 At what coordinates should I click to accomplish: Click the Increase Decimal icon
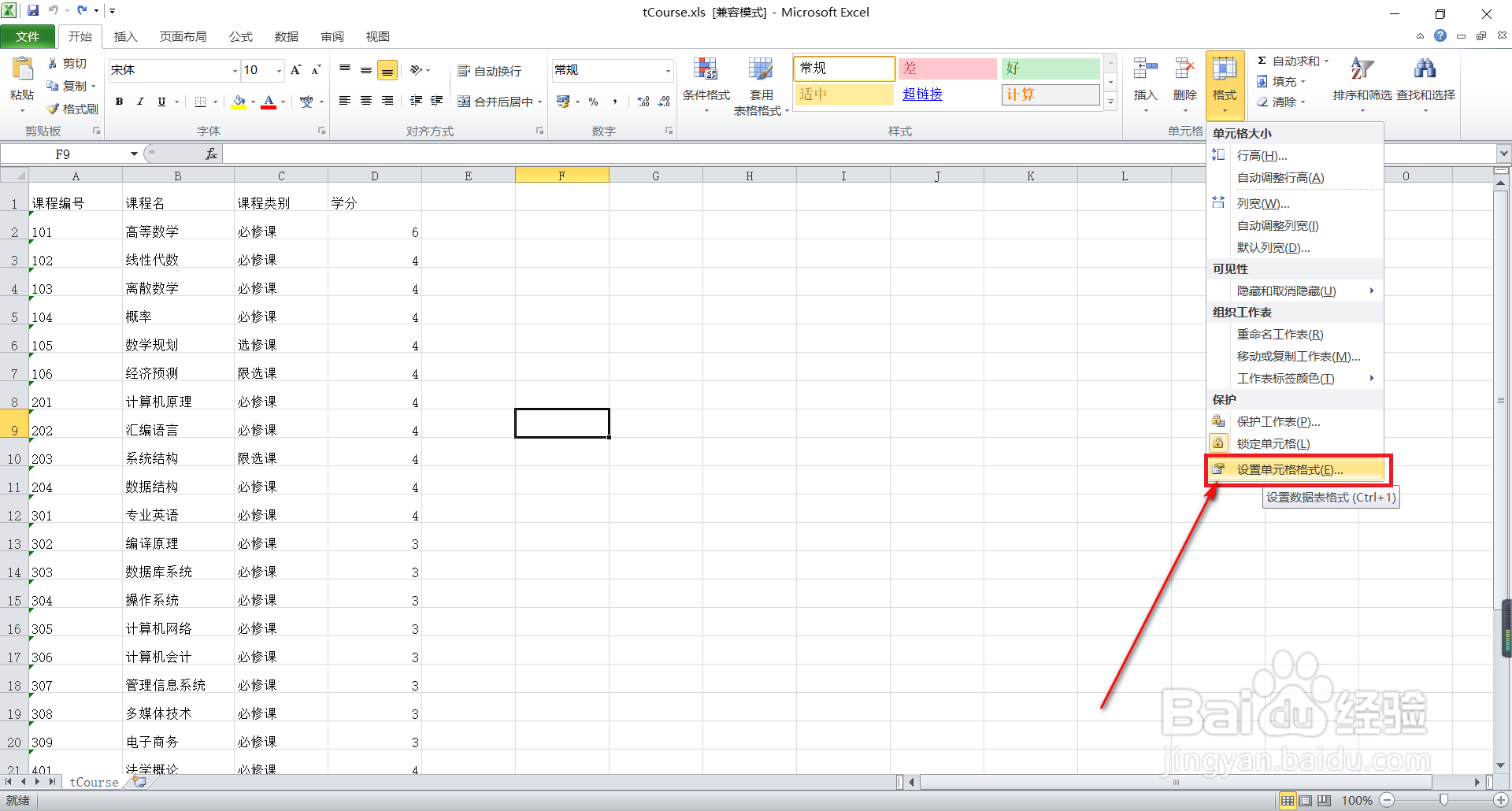(643, 102)
